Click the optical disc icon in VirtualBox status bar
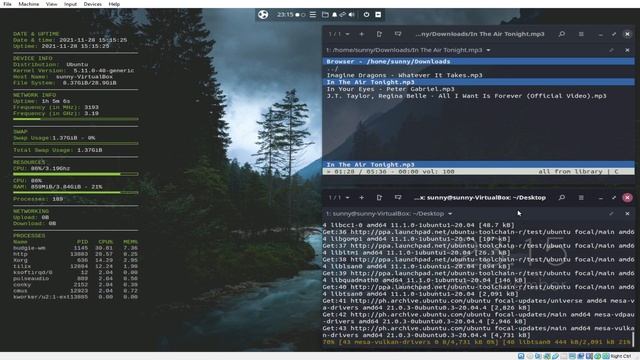Image resolution: width=640 pixels, height=360 pixels. (530, 356)
